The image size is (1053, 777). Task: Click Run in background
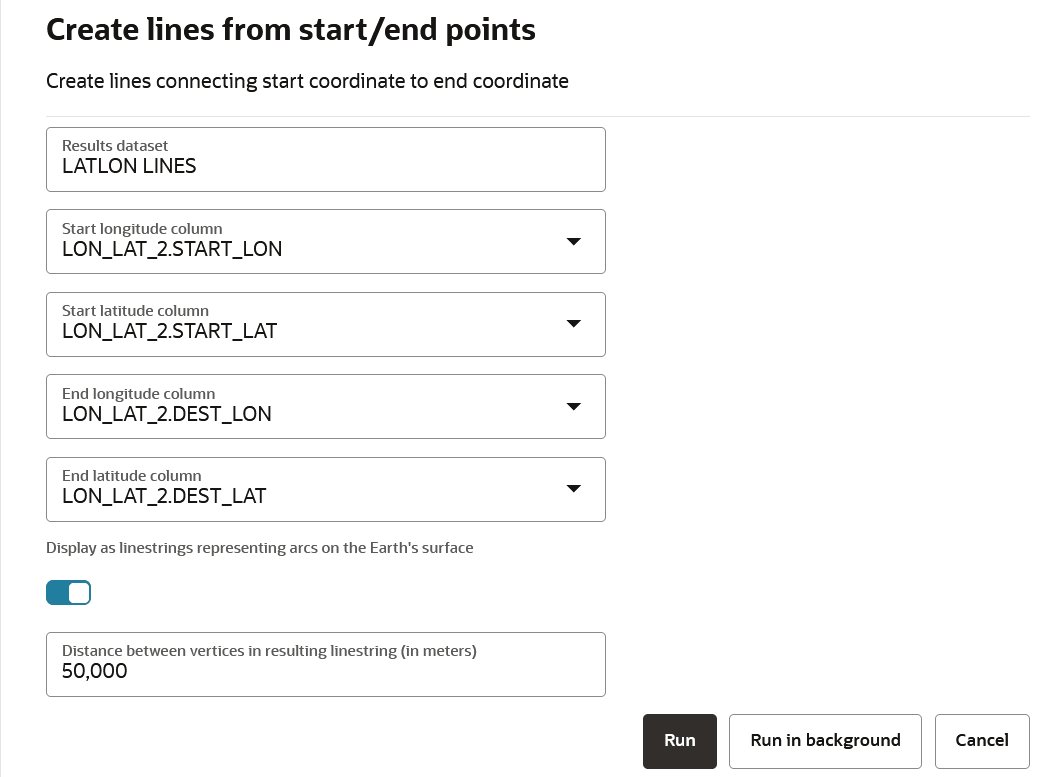click(825, 741)
